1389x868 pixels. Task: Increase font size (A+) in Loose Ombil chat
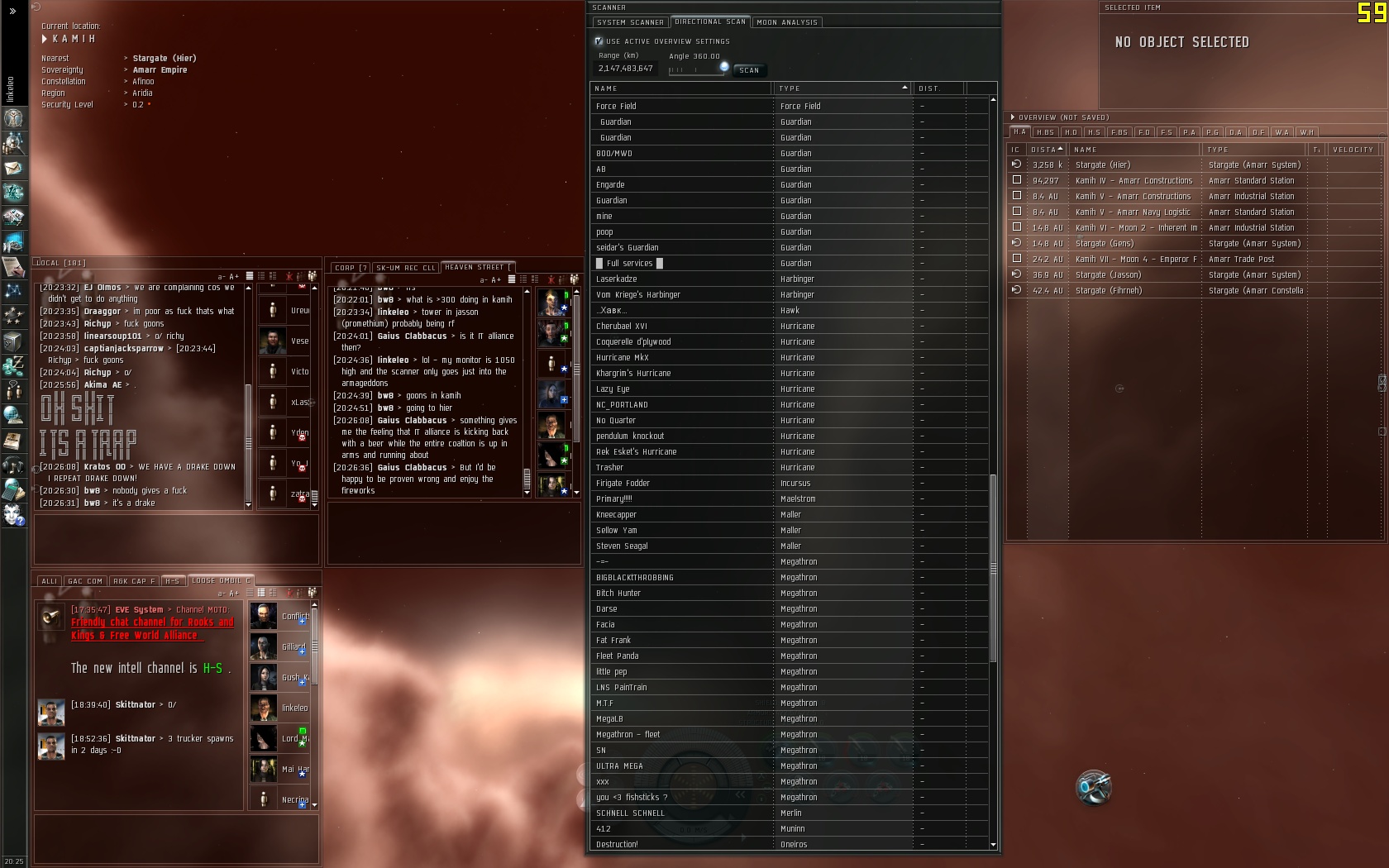tap(234, 594)
